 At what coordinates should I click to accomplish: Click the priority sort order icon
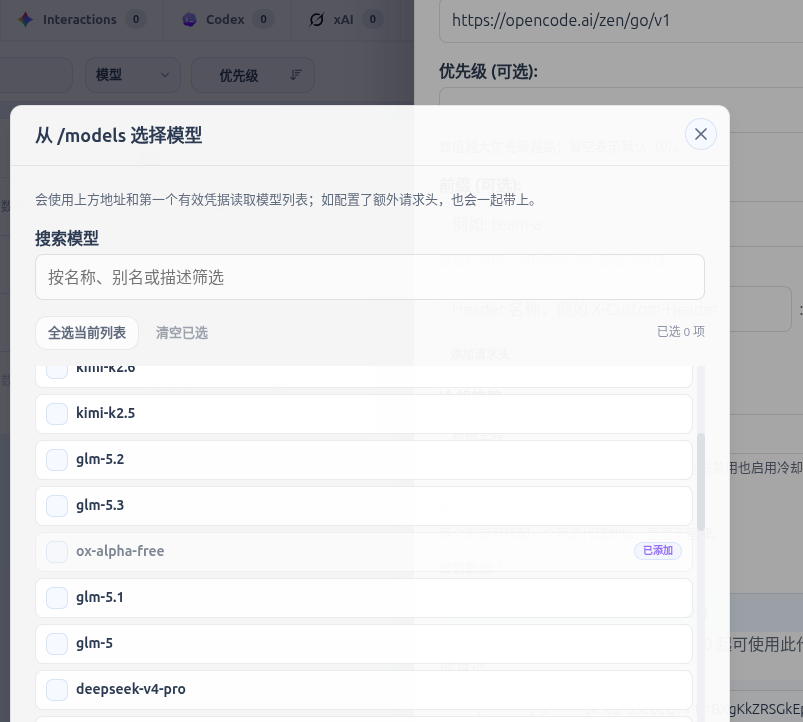coord(295,75)
